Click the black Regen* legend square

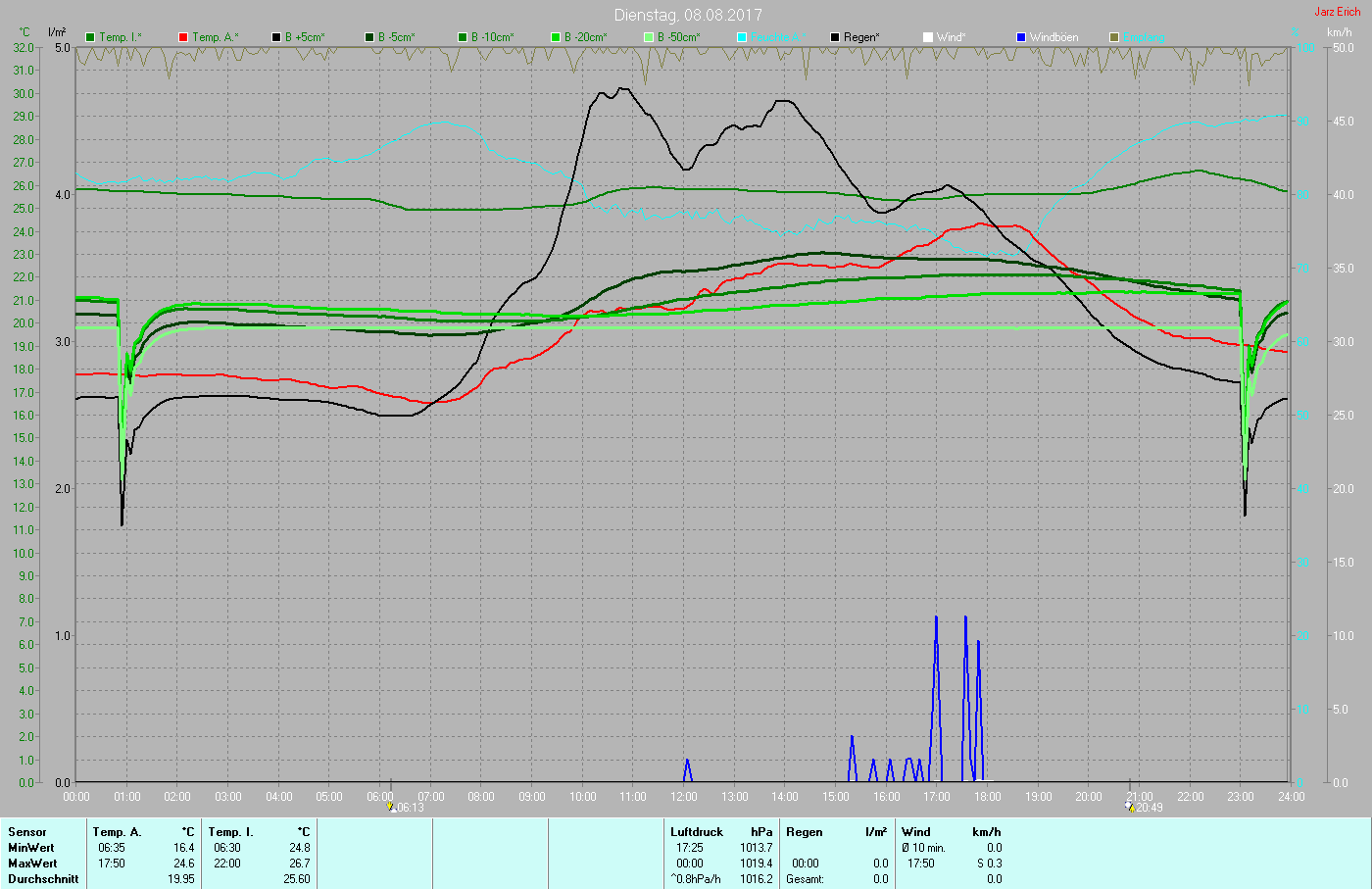[x=835, y=37]
